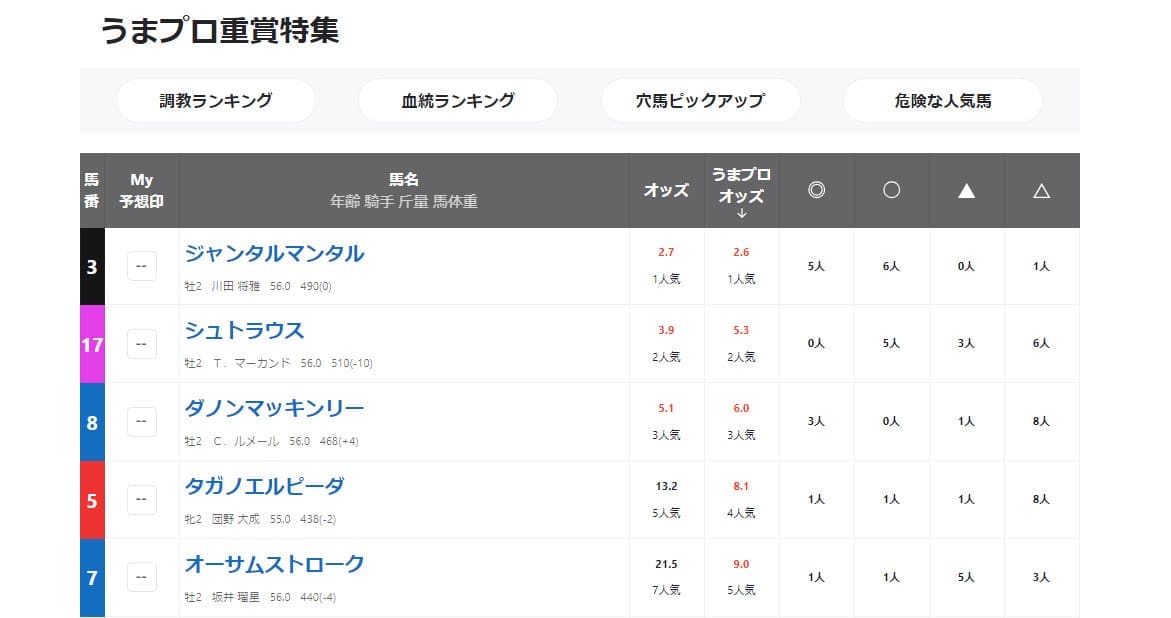Click the blue horse number 8 badge

point(92,422)
